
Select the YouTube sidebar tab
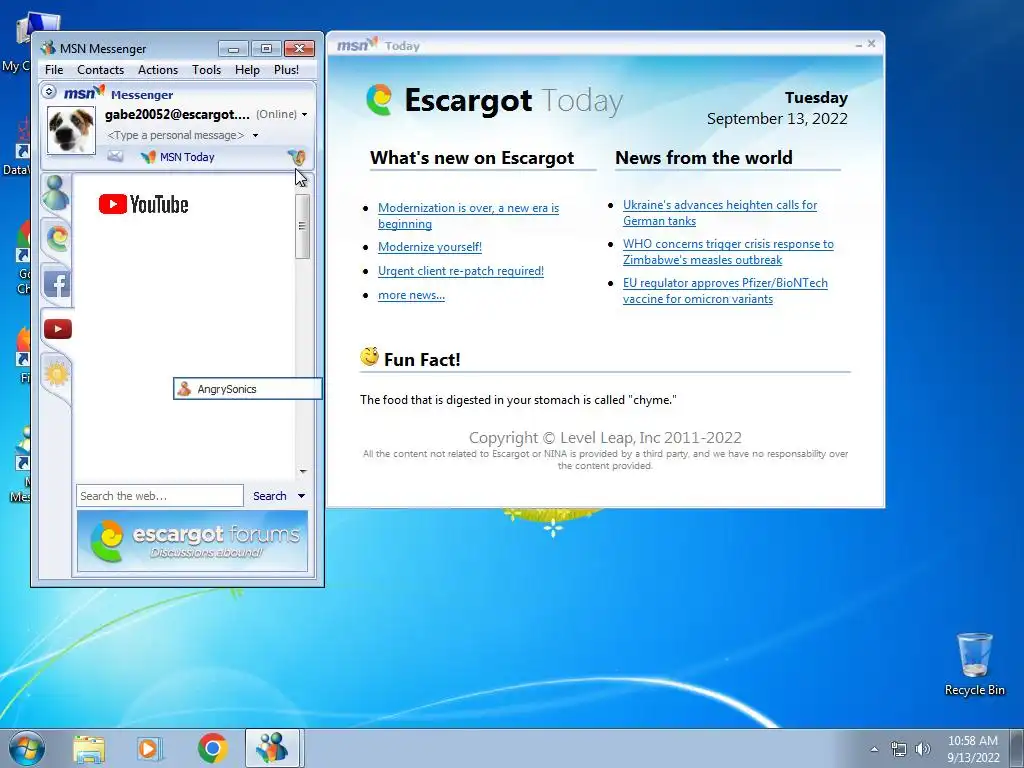pyautogui.click(x=57, y=329)
